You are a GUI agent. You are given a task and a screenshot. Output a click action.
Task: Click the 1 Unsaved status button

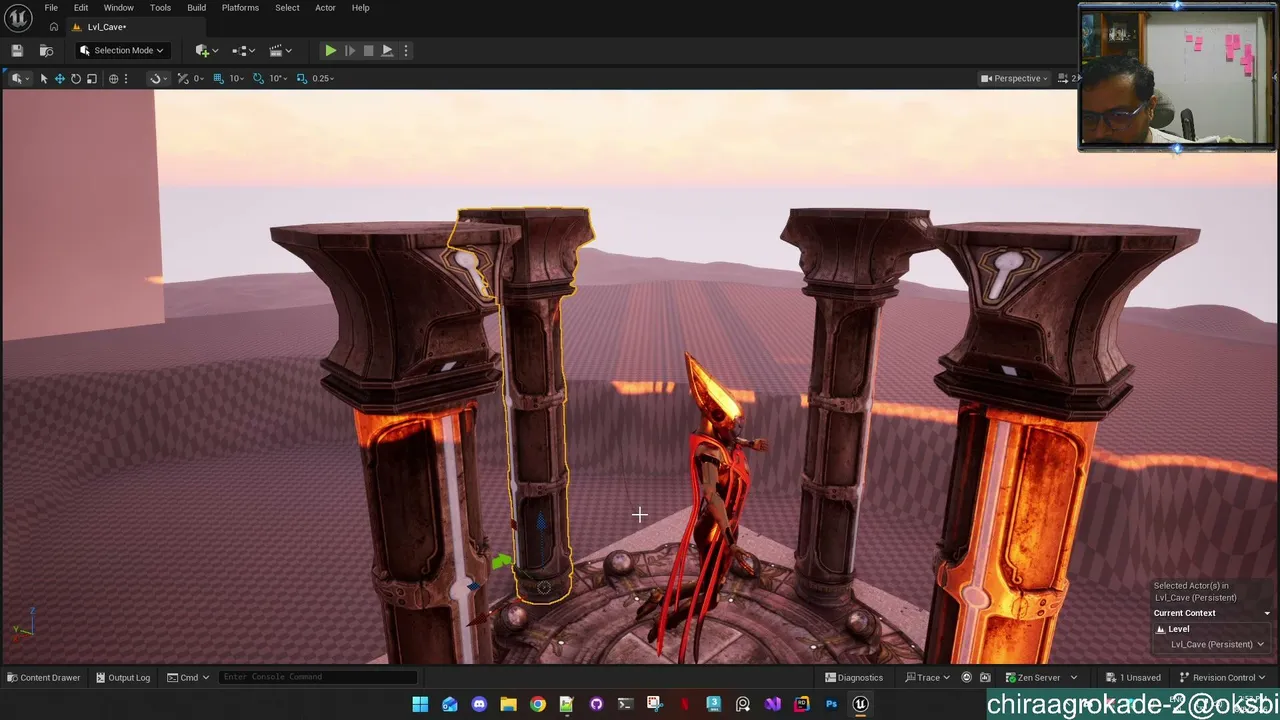click(1133, 677)
